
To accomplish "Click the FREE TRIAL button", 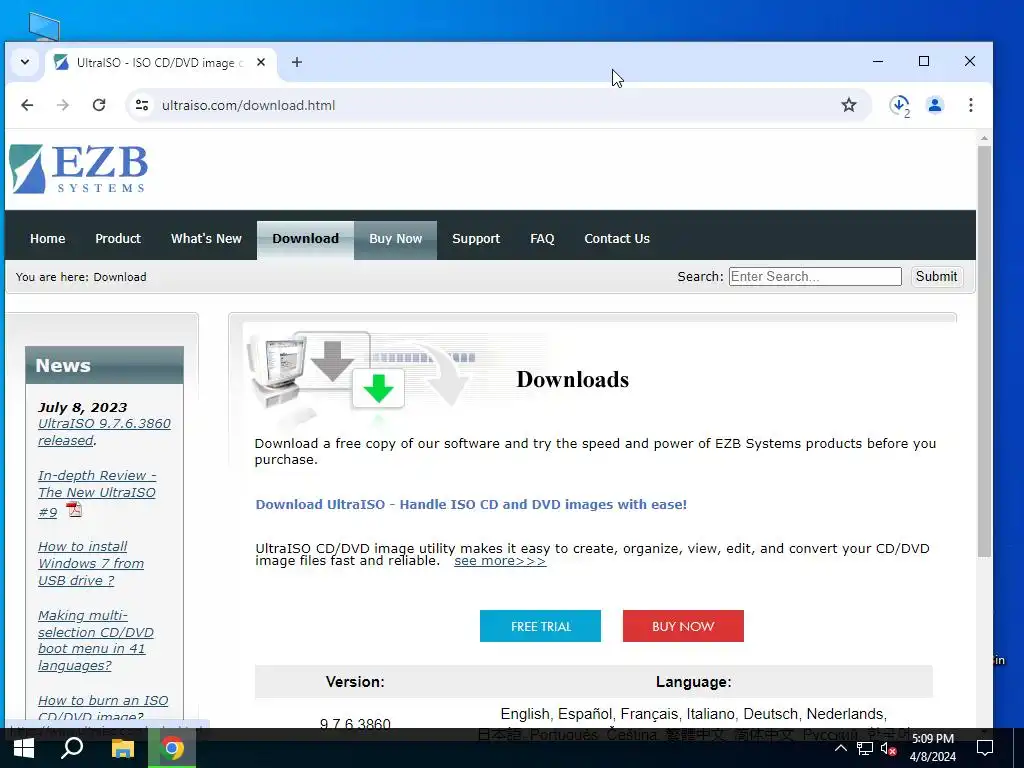I will [x=540, y=626].
